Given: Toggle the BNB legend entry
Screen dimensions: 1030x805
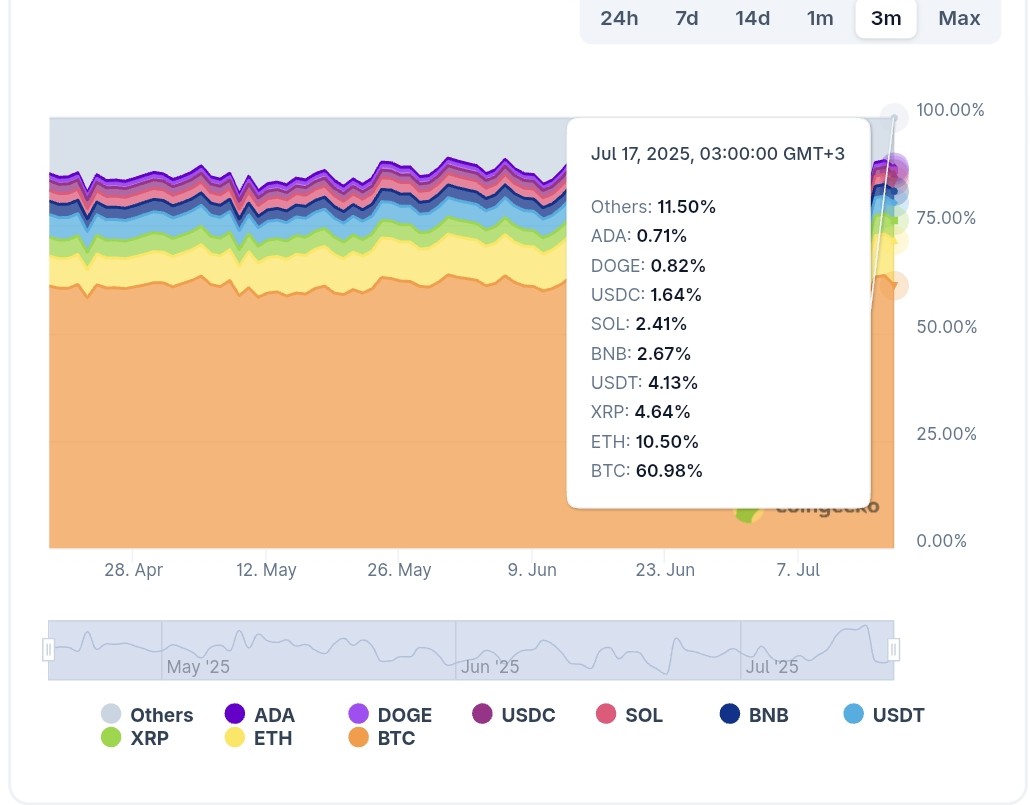Looking at the screenshot, I should (754, 714).
